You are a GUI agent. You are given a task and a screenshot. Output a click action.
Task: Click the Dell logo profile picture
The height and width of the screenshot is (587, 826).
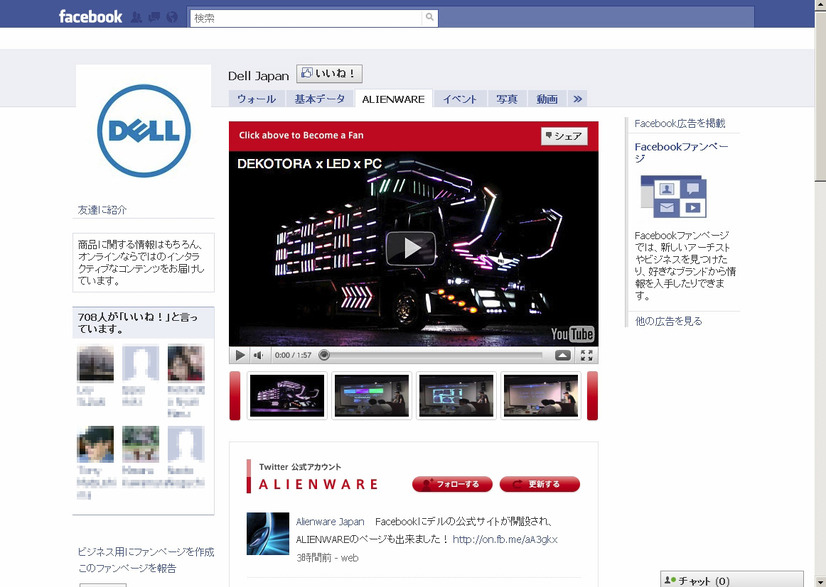coord(144,131)
